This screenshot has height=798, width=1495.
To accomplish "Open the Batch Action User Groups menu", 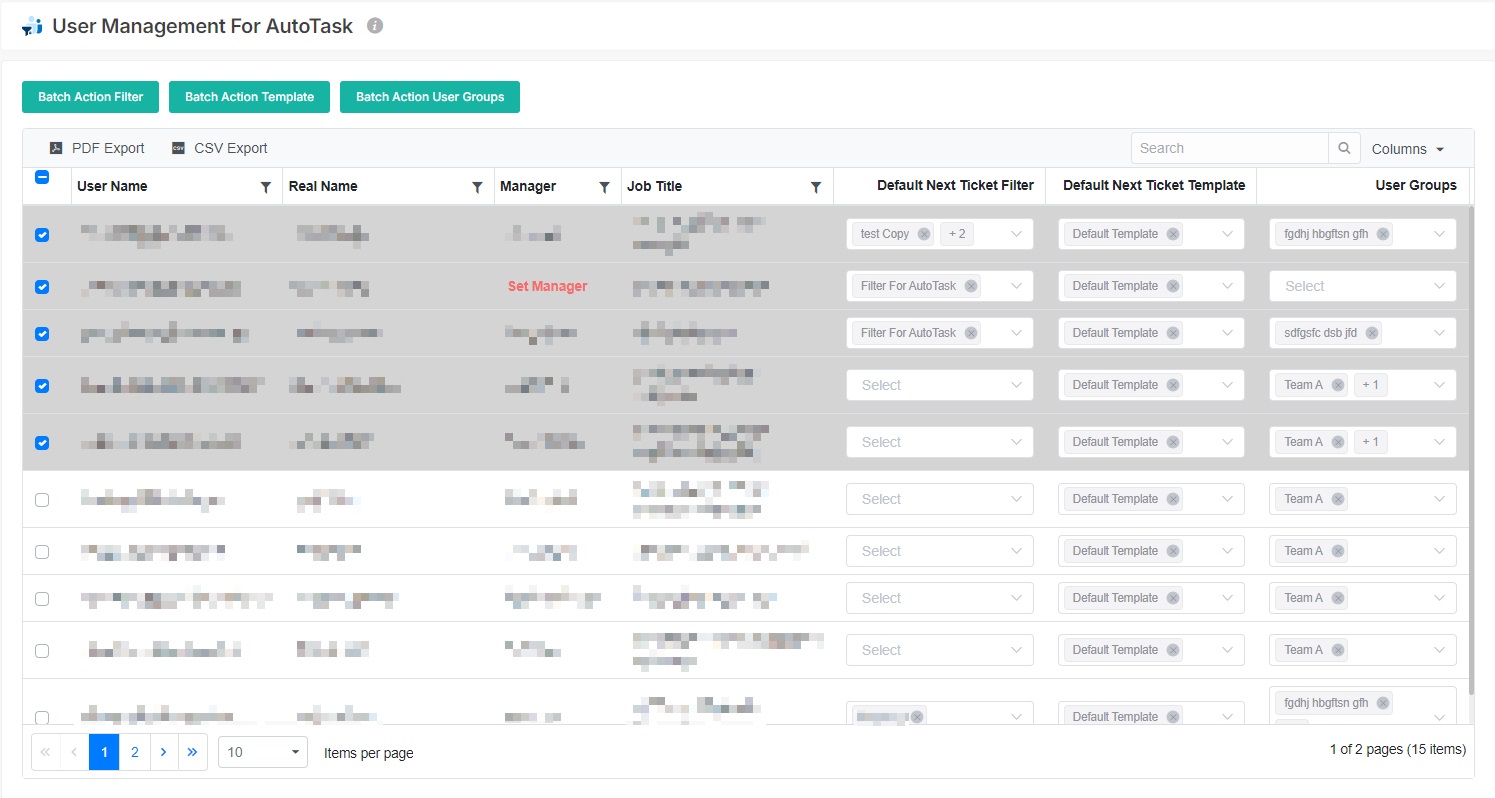I will (429, 97).
